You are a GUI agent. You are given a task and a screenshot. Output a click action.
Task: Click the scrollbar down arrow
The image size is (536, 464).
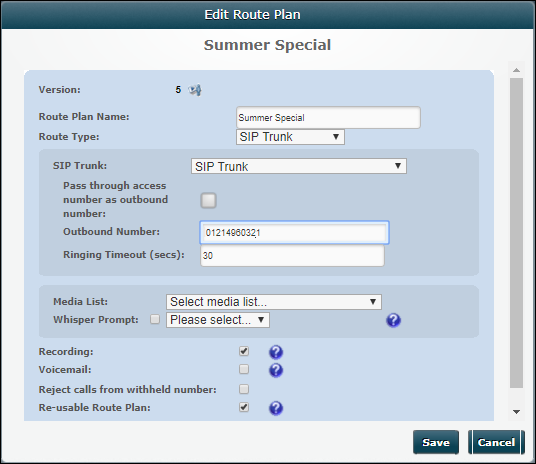[516, 412]
